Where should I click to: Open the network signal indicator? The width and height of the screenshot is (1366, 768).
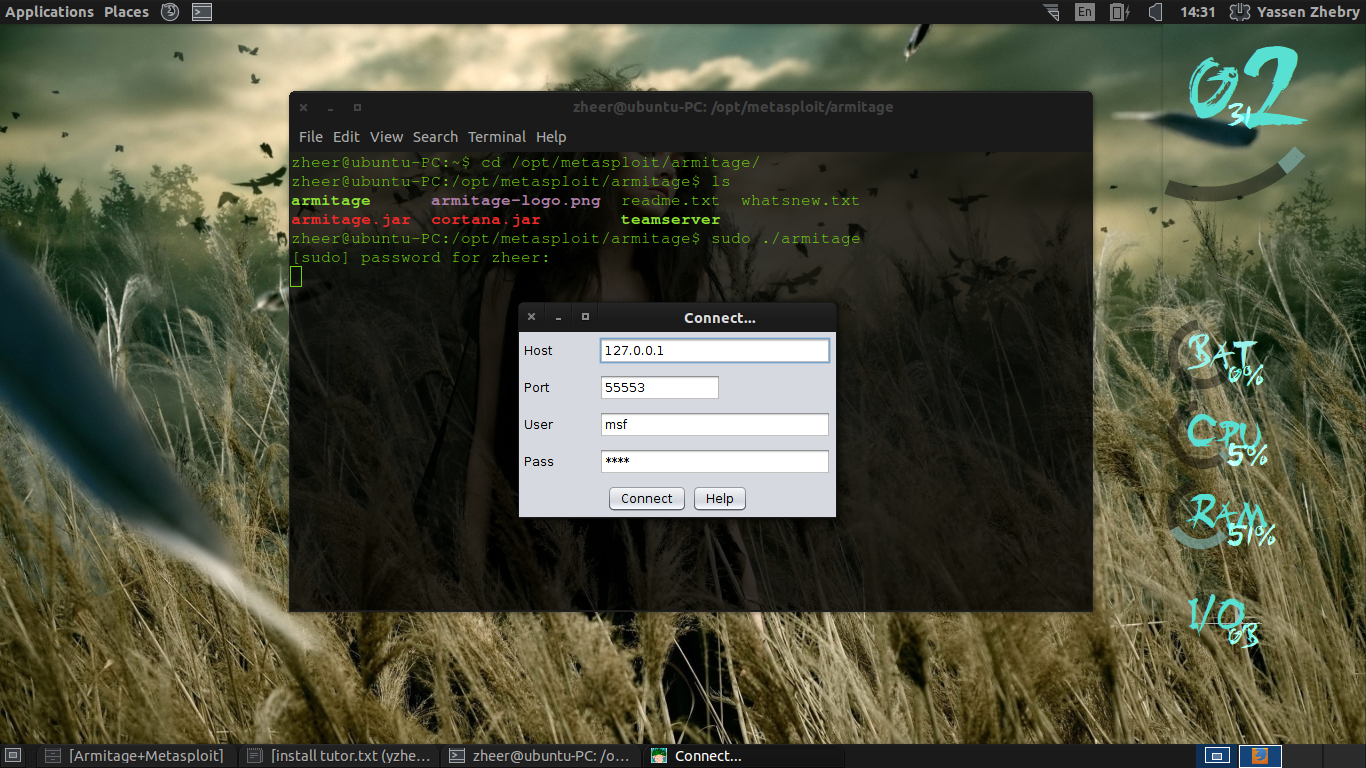[x=1051, y=12]
